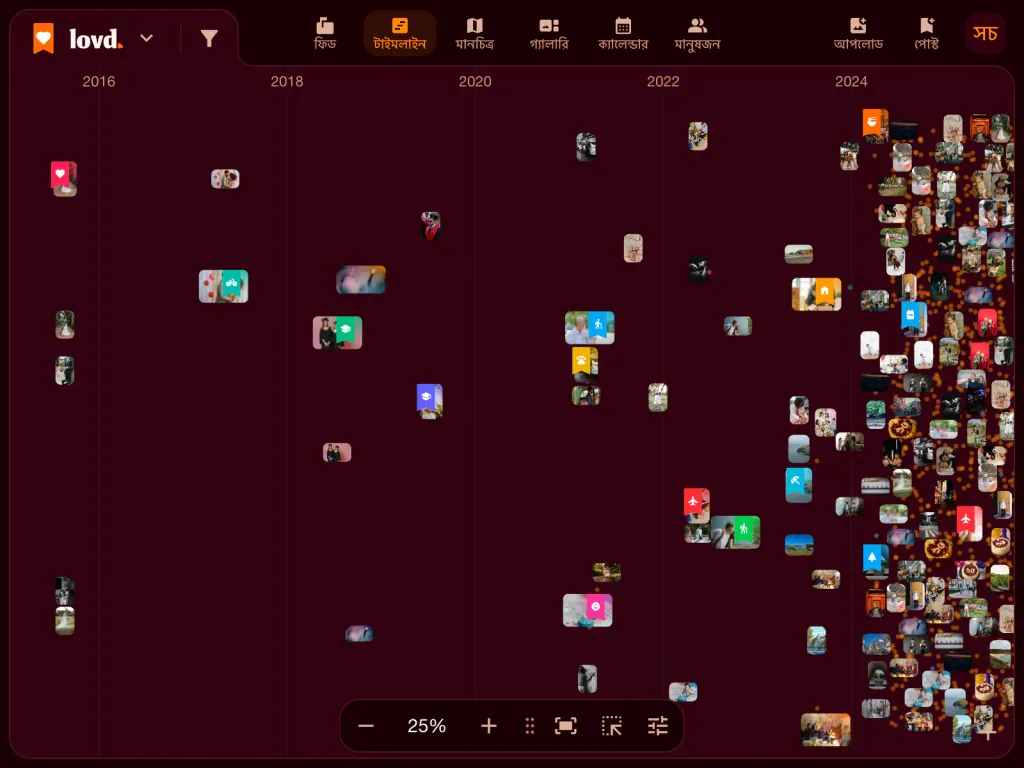Open the purple graduation cap memory
The width and height of the screenshot is (1024, 768).
pos(429,401)
